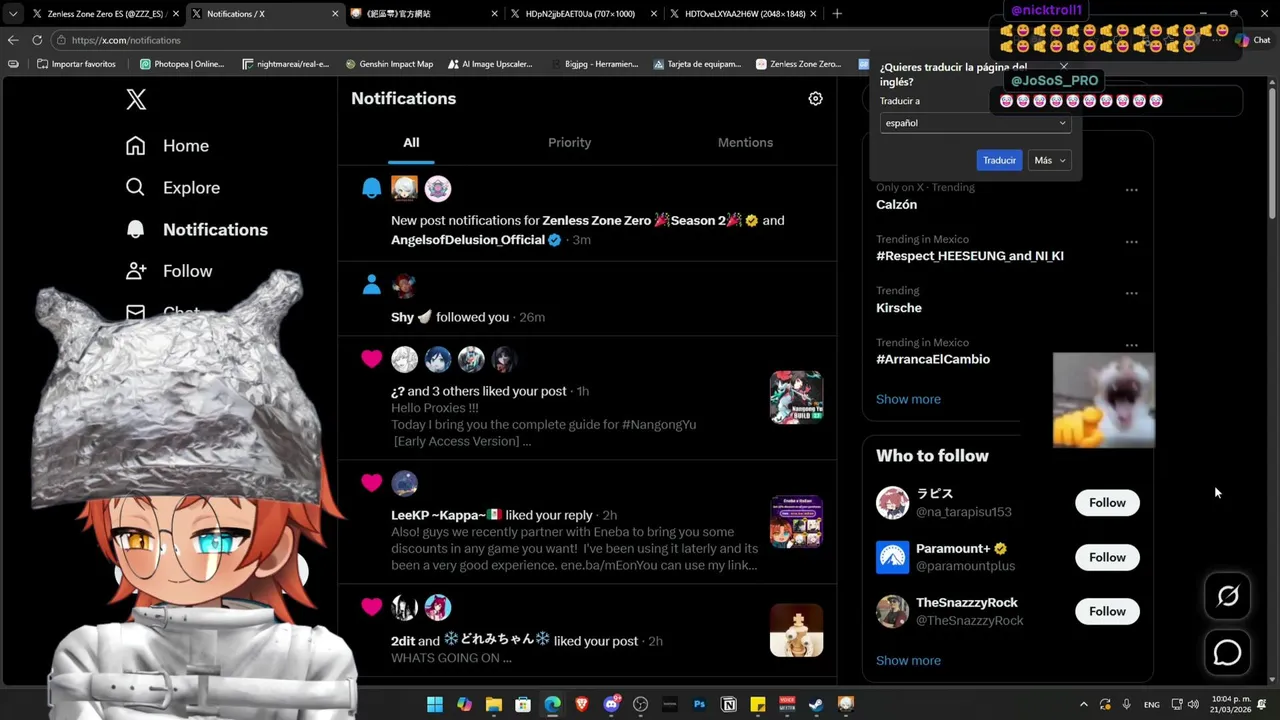Open browser tab search dropdown
Screen dimensions: 1280x720
click(x=13, y=14)
